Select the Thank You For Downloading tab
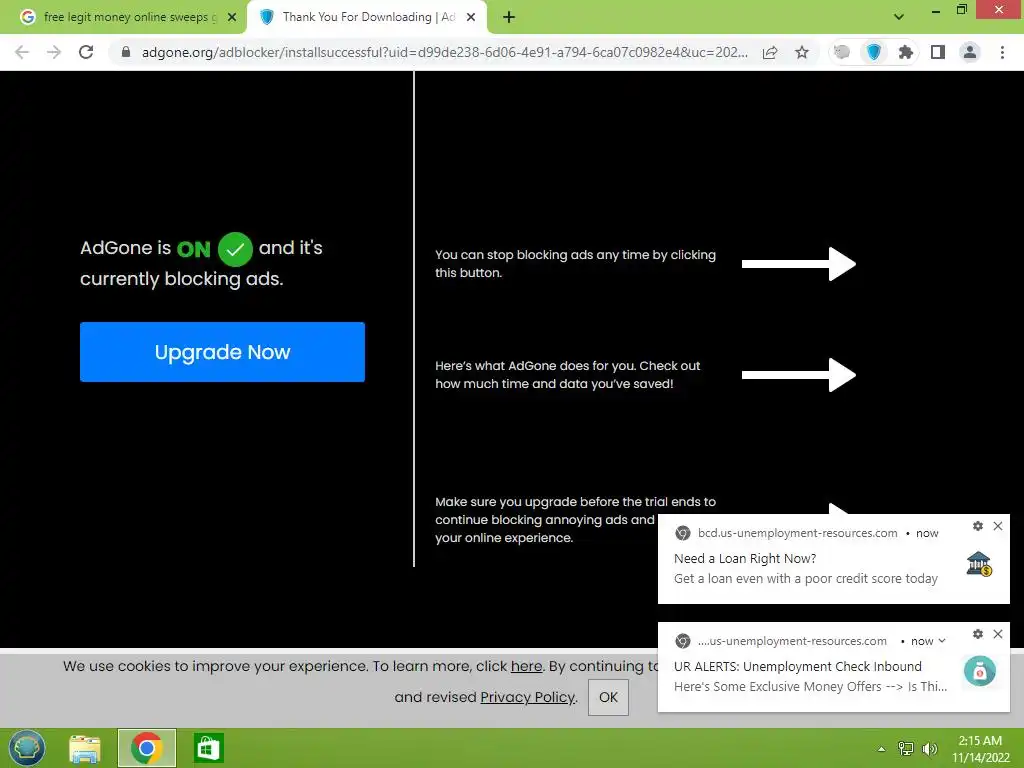The image size is (1024, 768). [367, 17]
